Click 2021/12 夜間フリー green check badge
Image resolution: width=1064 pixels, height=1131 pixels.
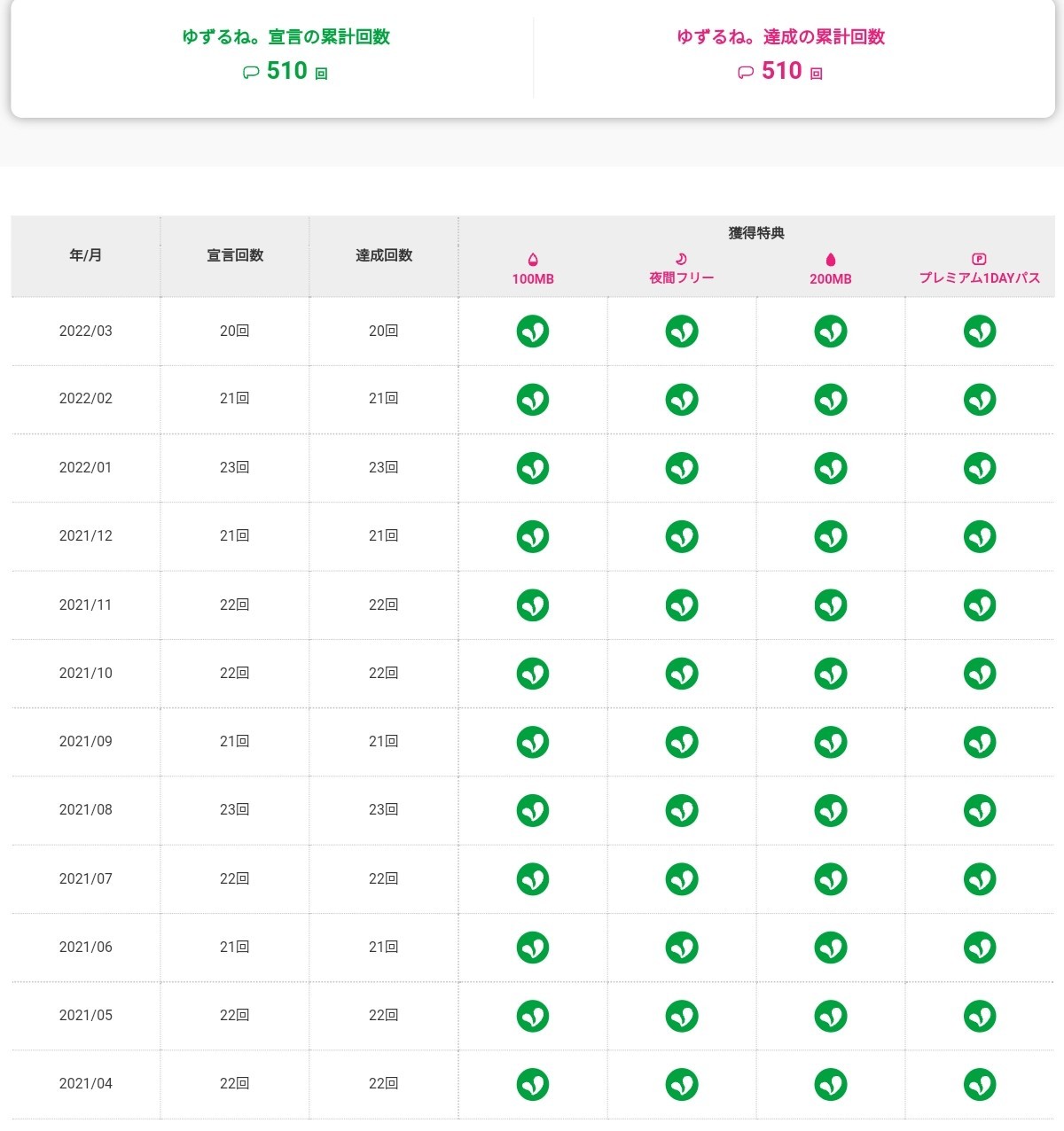[682, 536]
